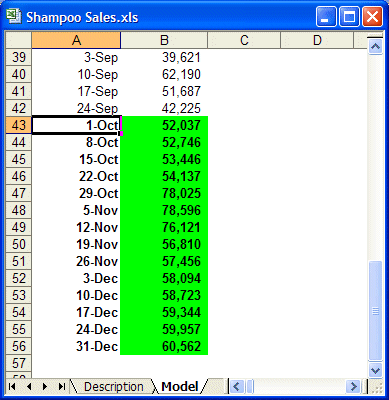The height and width of the screenshot is (400, 389).
Task: Click green cell 78,596
Action: 164,210
